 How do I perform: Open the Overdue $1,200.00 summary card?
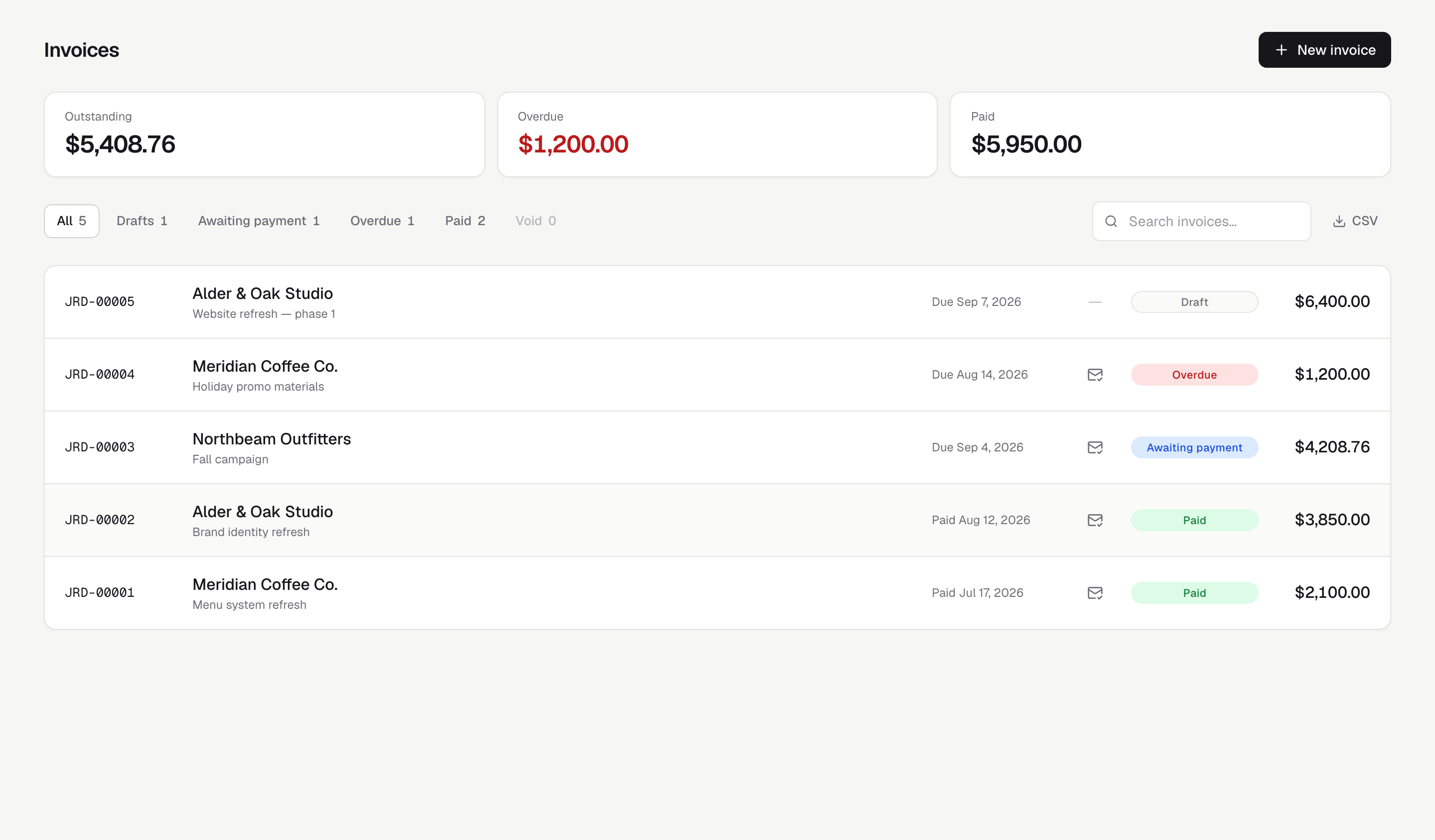717,135
